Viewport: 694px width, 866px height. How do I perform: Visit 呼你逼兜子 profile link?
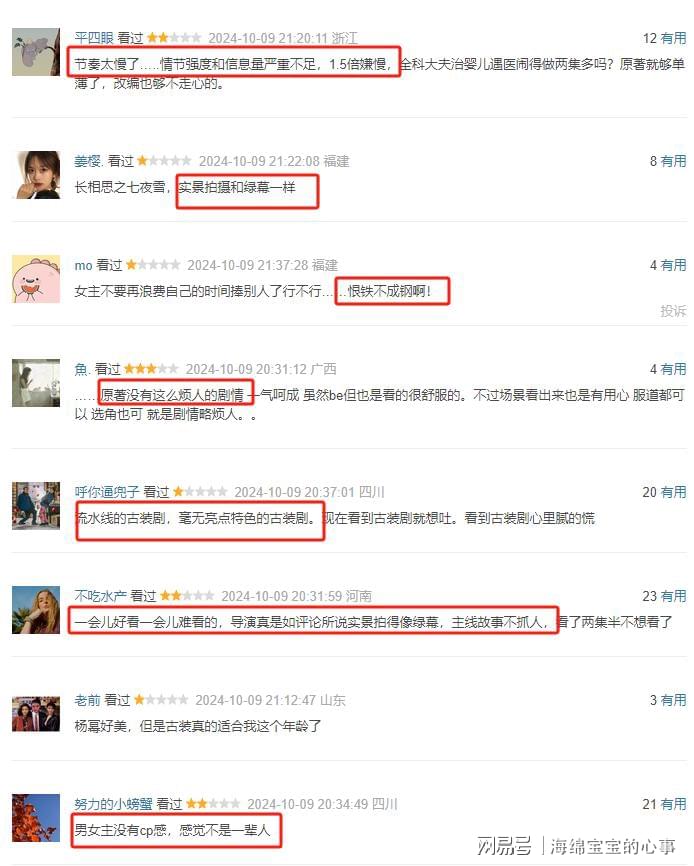click(107, 492)
